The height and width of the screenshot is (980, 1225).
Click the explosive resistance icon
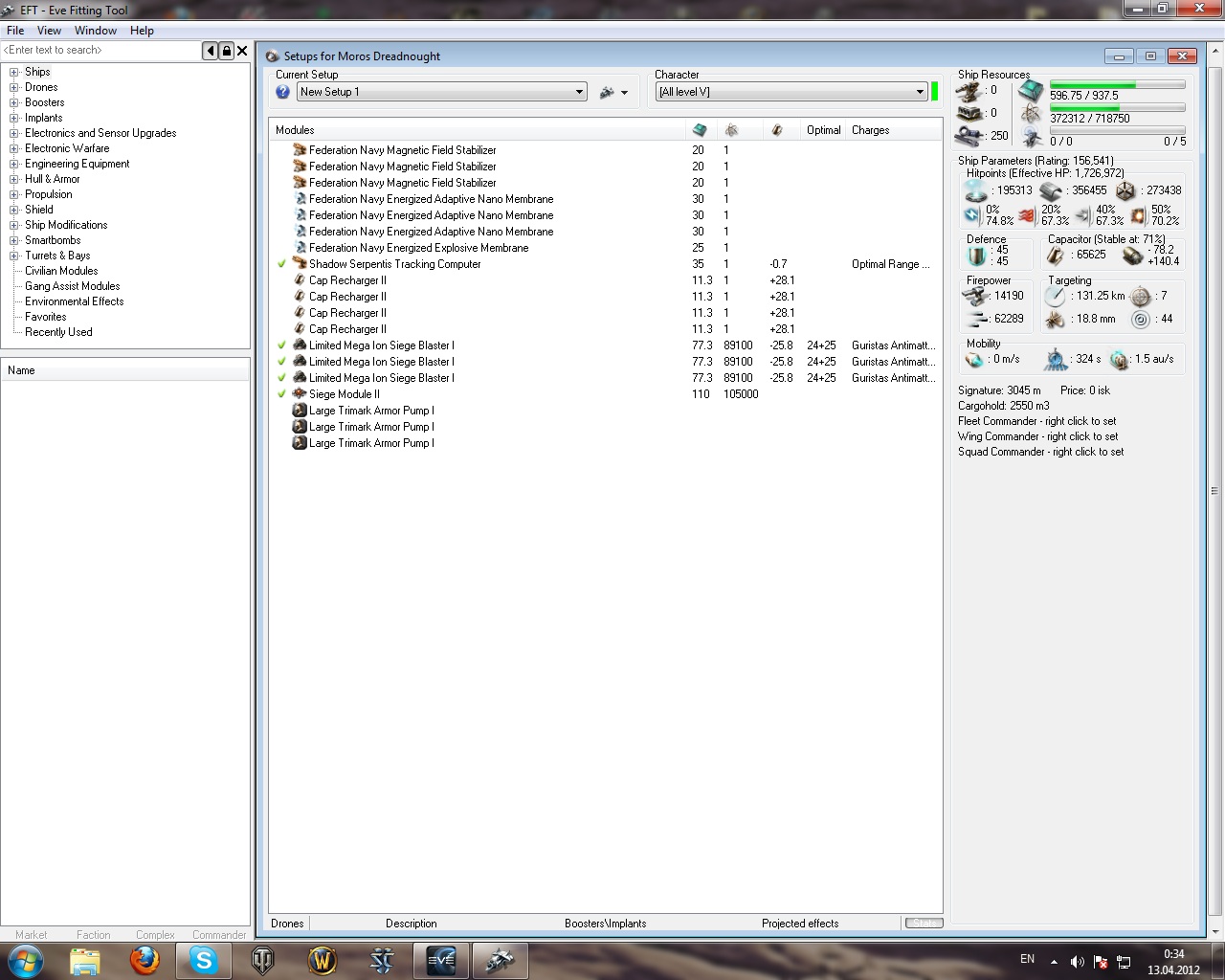(x=1138, y=215)
